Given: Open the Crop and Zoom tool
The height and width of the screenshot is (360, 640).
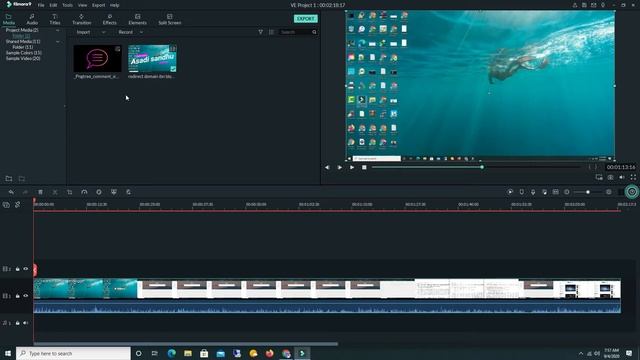Looking at the screenshot, I should [69, 192].
